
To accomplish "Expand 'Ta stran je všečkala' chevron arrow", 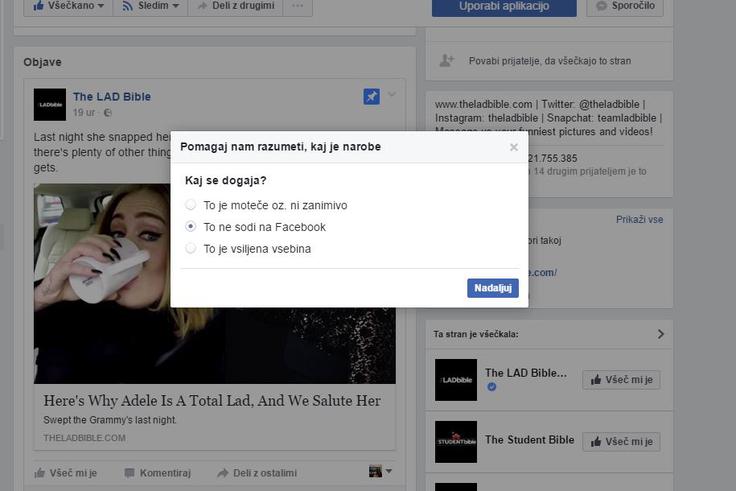I will [x=660, y=334].
